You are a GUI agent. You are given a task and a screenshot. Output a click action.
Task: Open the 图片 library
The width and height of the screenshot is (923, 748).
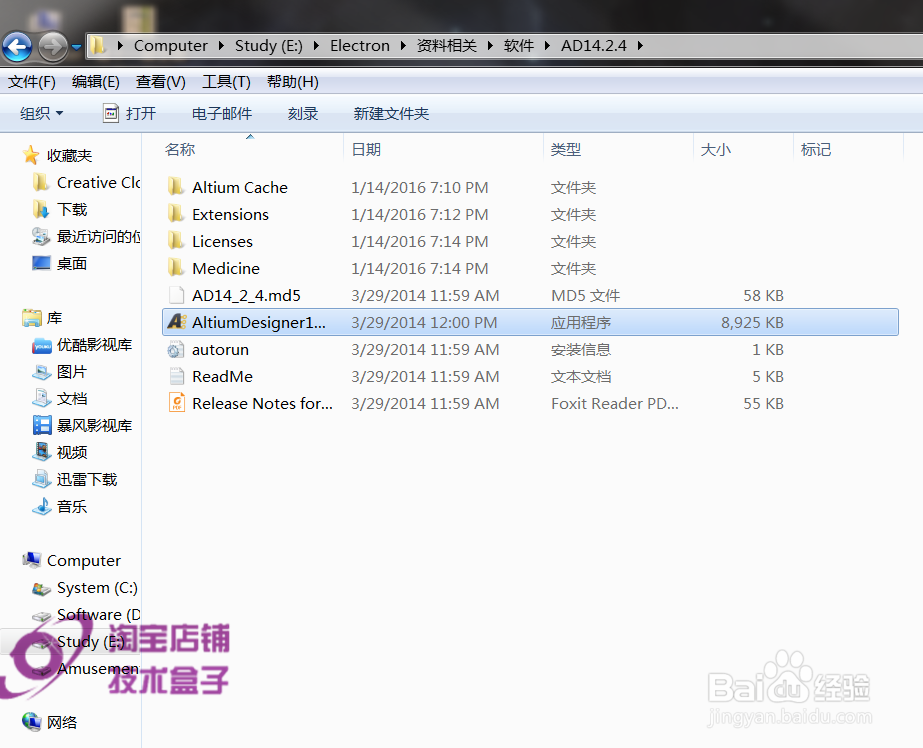click(x=60, y=372)
